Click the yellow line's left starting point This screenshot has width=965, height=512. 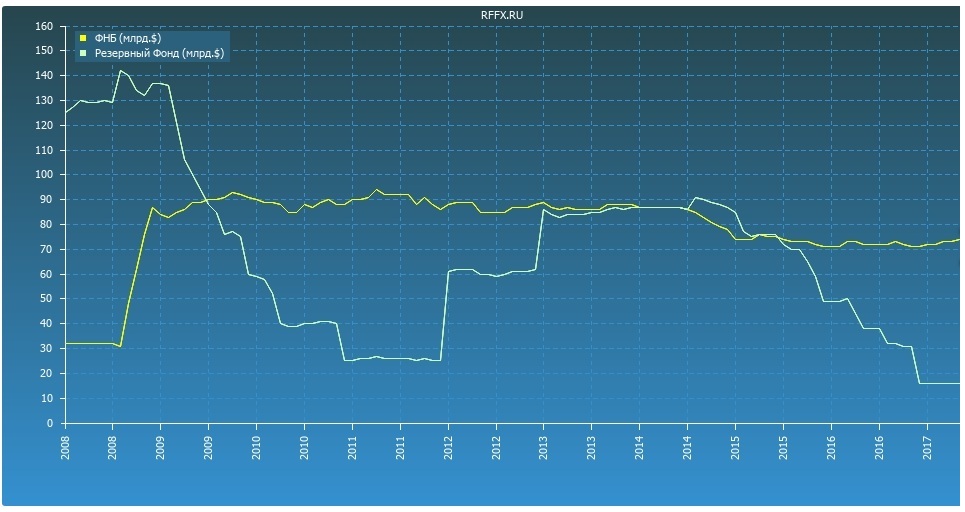(66, 343)
